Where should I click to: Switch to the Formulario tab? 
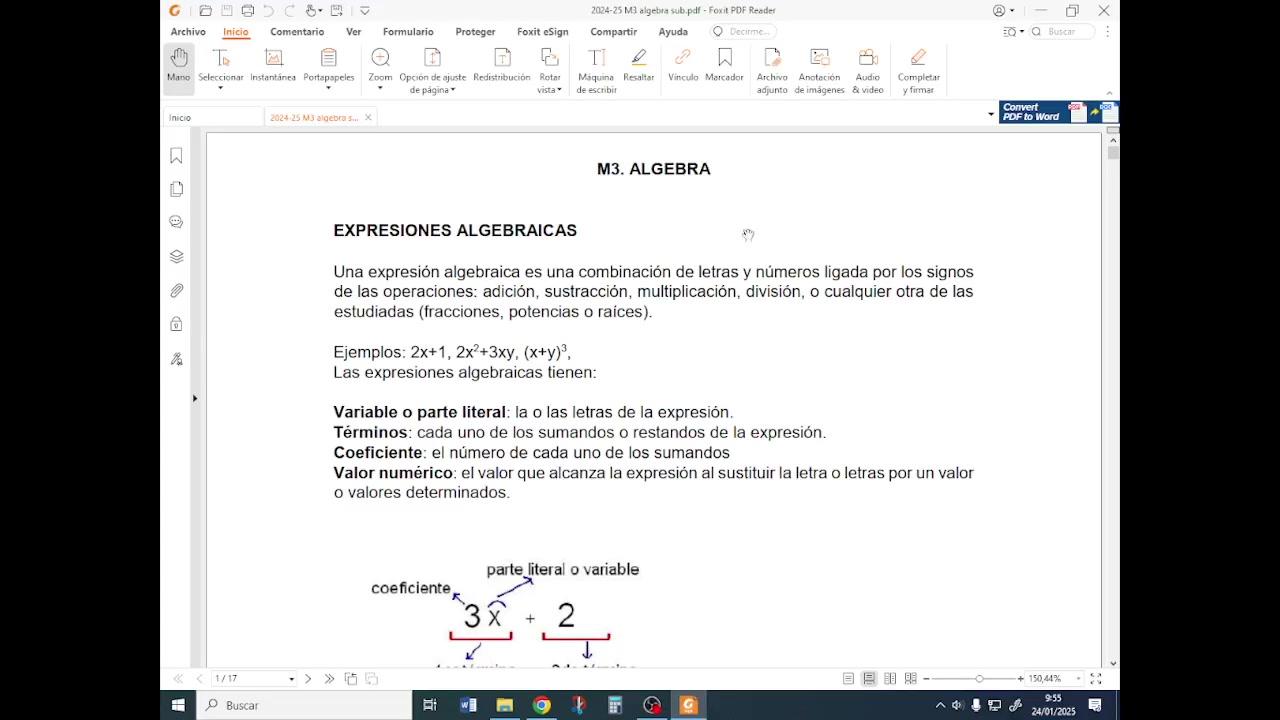(x=408, y=32)
